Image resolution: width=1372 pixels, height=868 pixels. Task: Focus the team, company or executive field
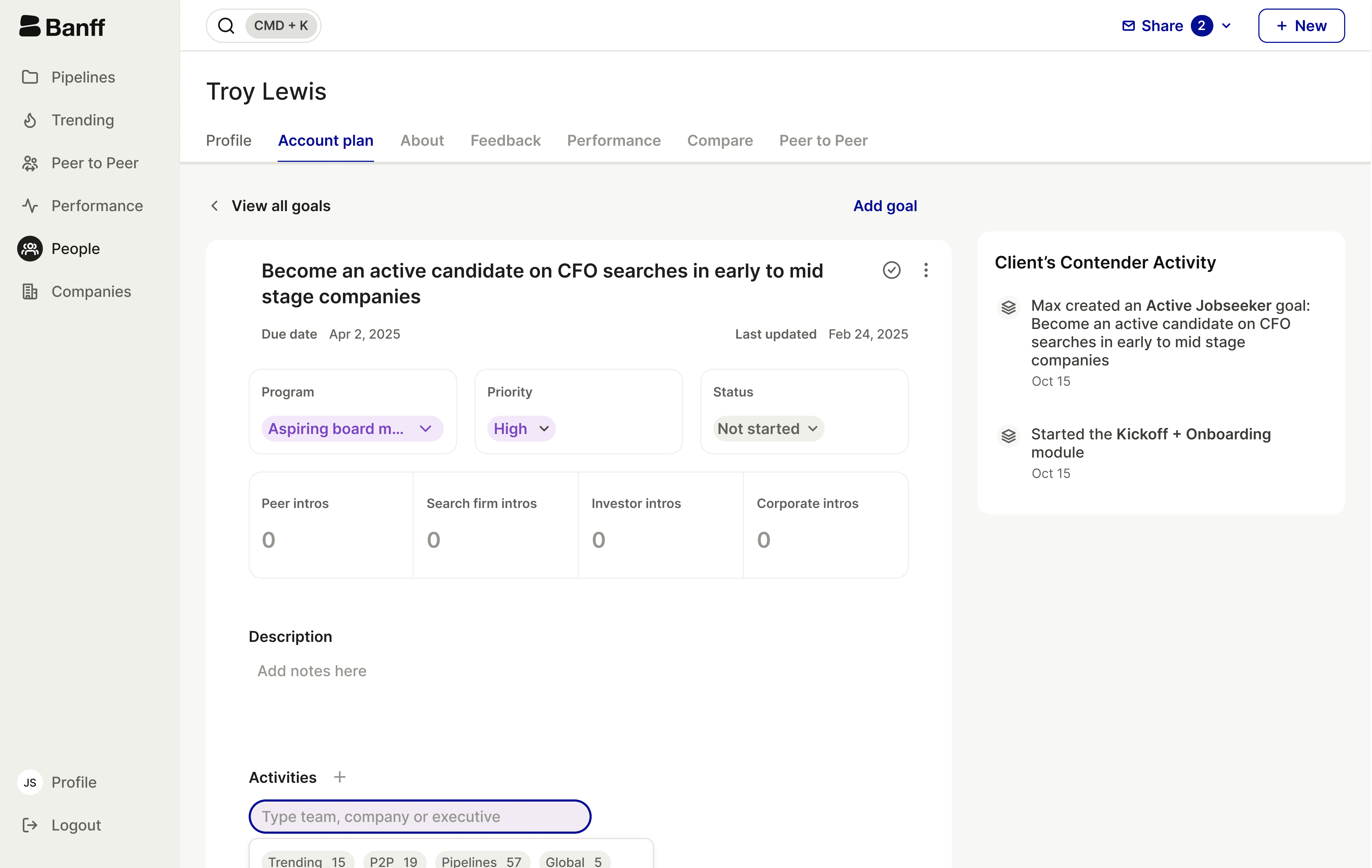[x=419, y=816]
